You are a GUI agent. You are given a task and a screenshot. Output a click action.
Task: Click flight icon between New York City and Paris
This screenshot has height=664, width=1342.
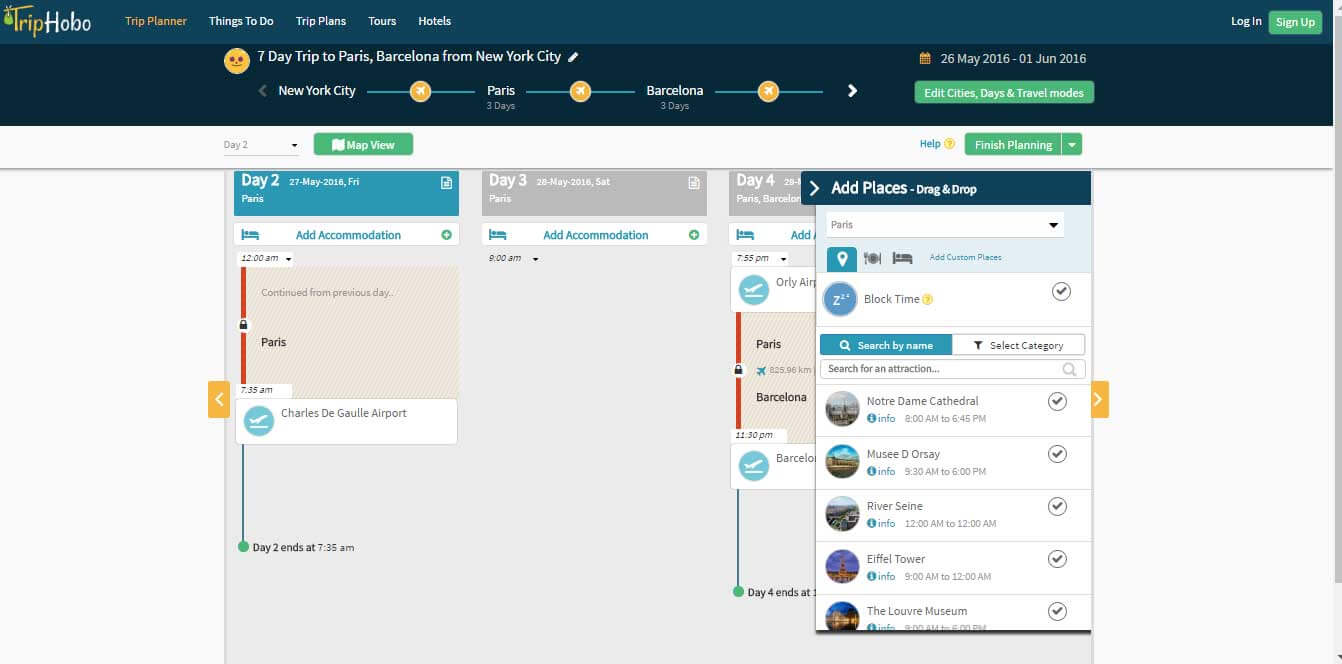pos(420,91)
